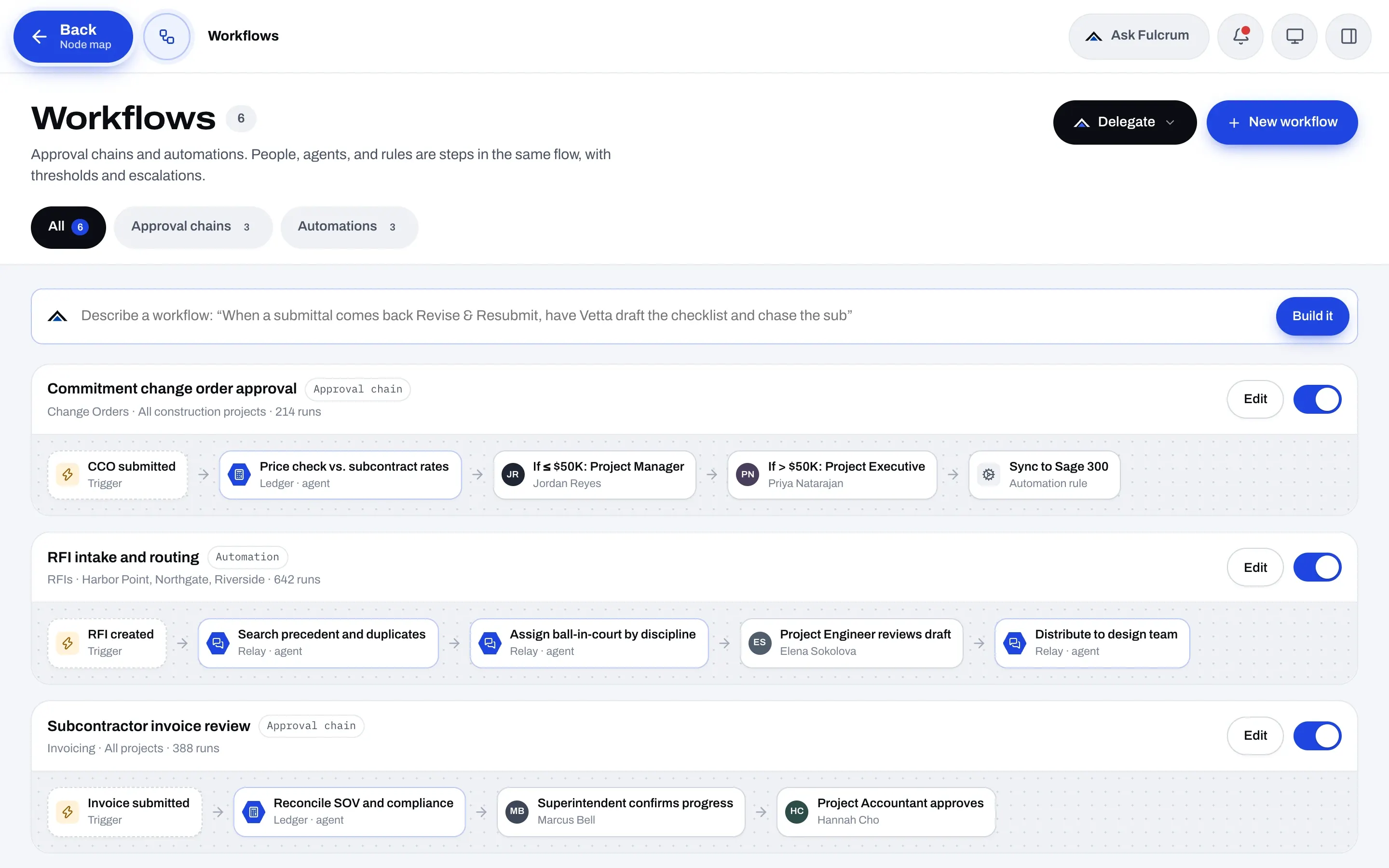1389x868 pixels.
Task: Open Project Accountant approves step
Action: tap(886, 812)
